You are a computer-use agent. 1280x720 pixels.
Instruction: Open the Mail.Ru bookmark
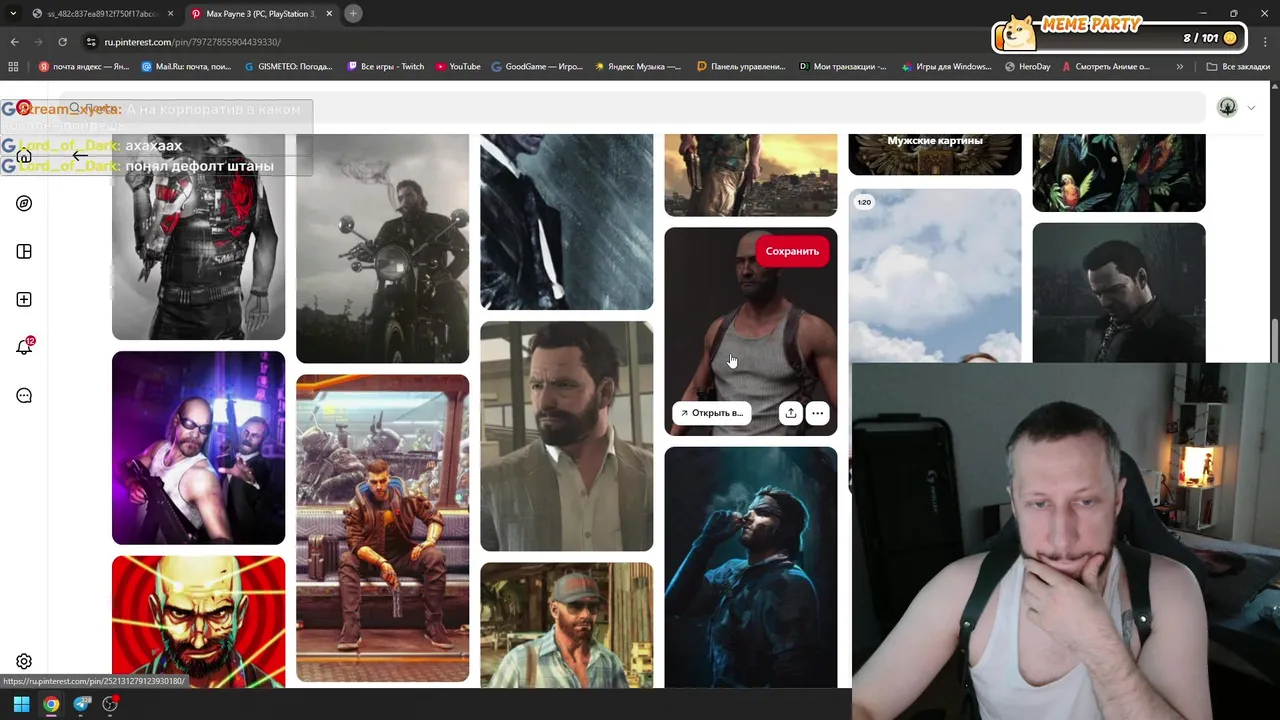click(x=187, y=66)
